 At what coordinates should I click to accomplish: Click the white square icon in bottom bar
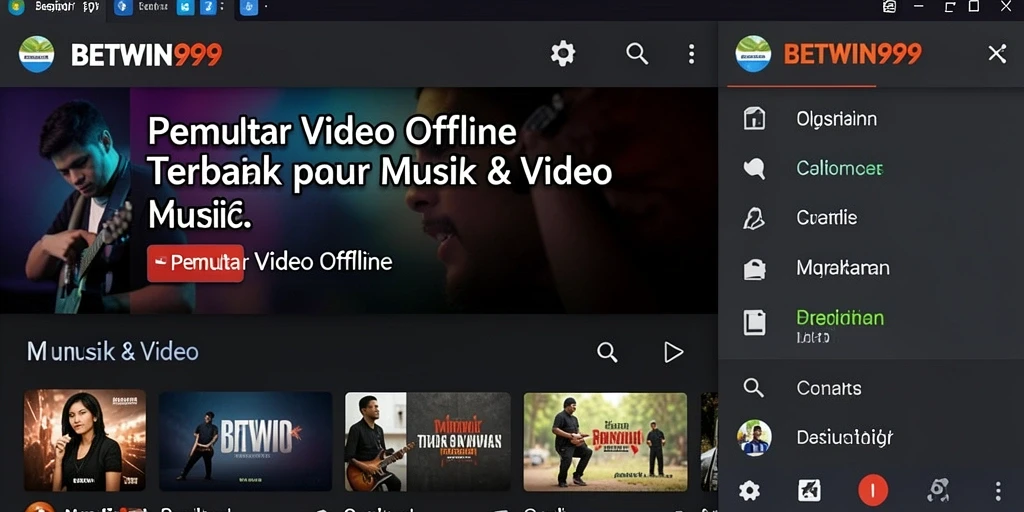coord(809,490)
